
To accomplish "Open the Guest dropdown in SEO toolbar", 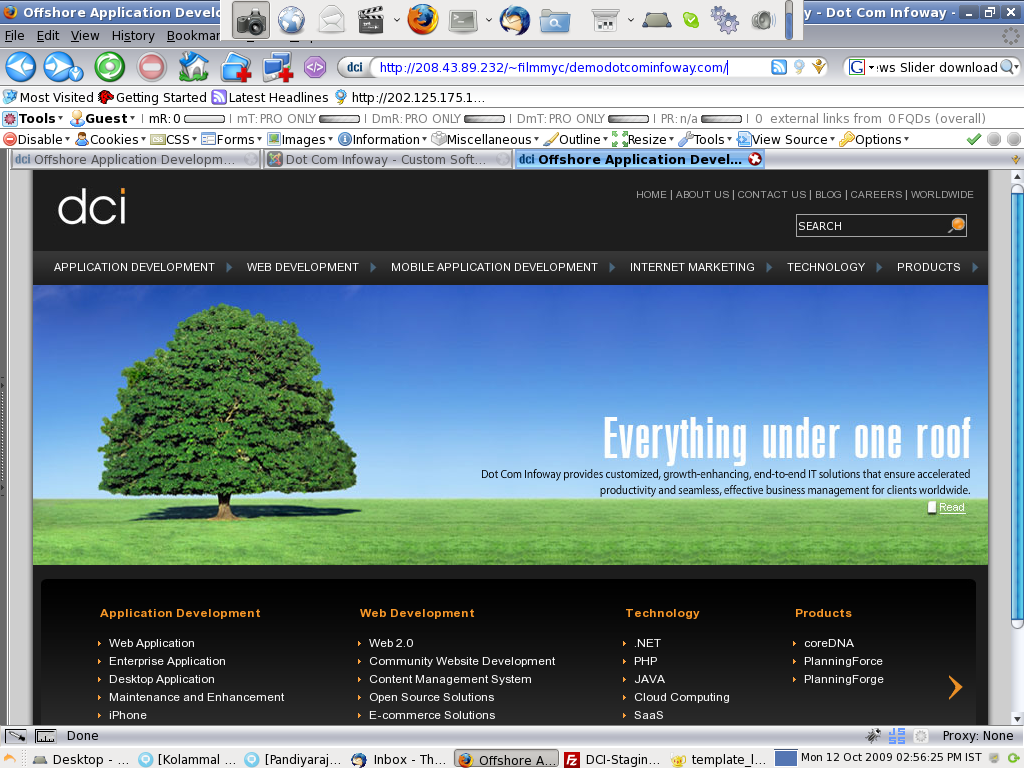I will tap(103, 118).
